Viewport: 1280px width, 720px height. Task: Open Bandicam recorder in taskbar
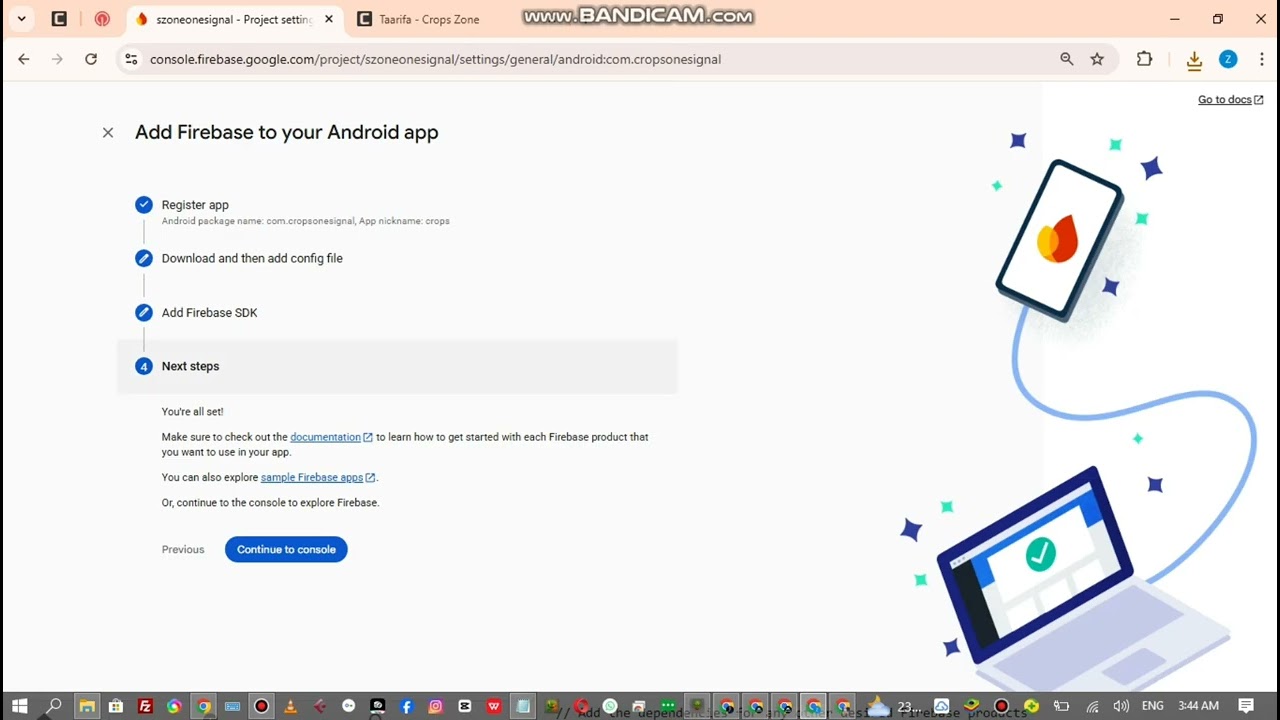pyautogui.click(x=261, y=706)
